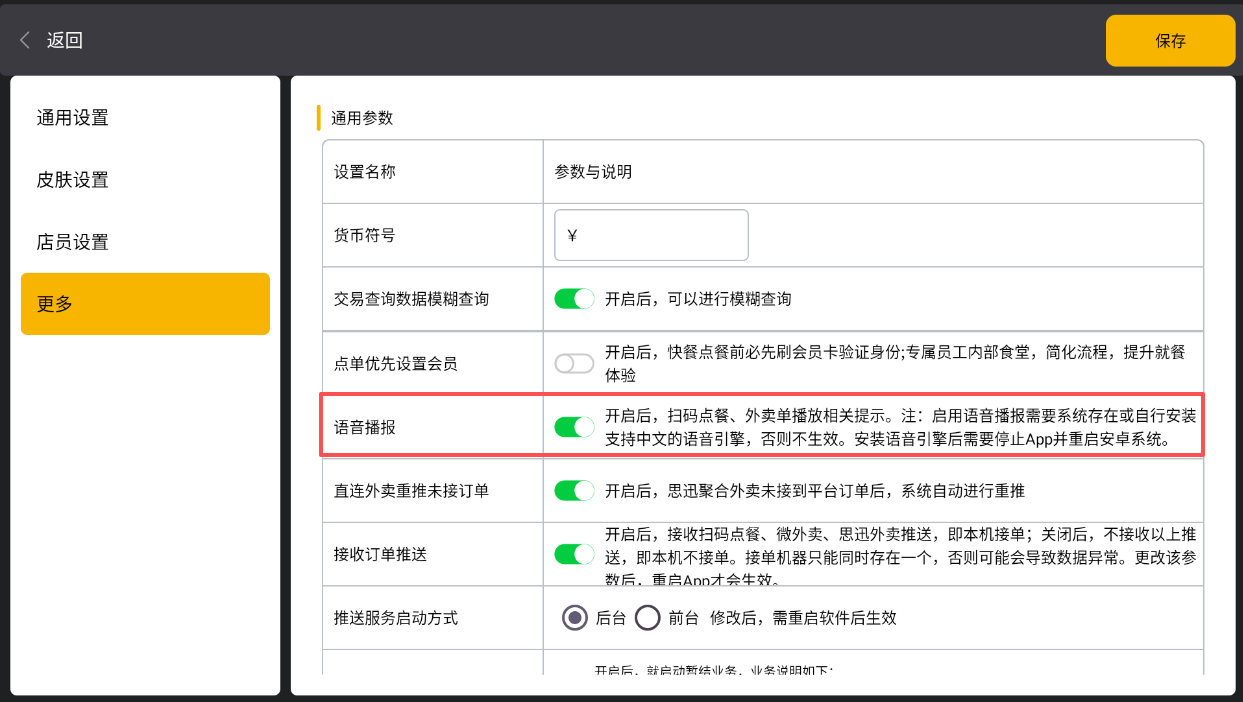Click the 返回 text label

tap(65, 40)
